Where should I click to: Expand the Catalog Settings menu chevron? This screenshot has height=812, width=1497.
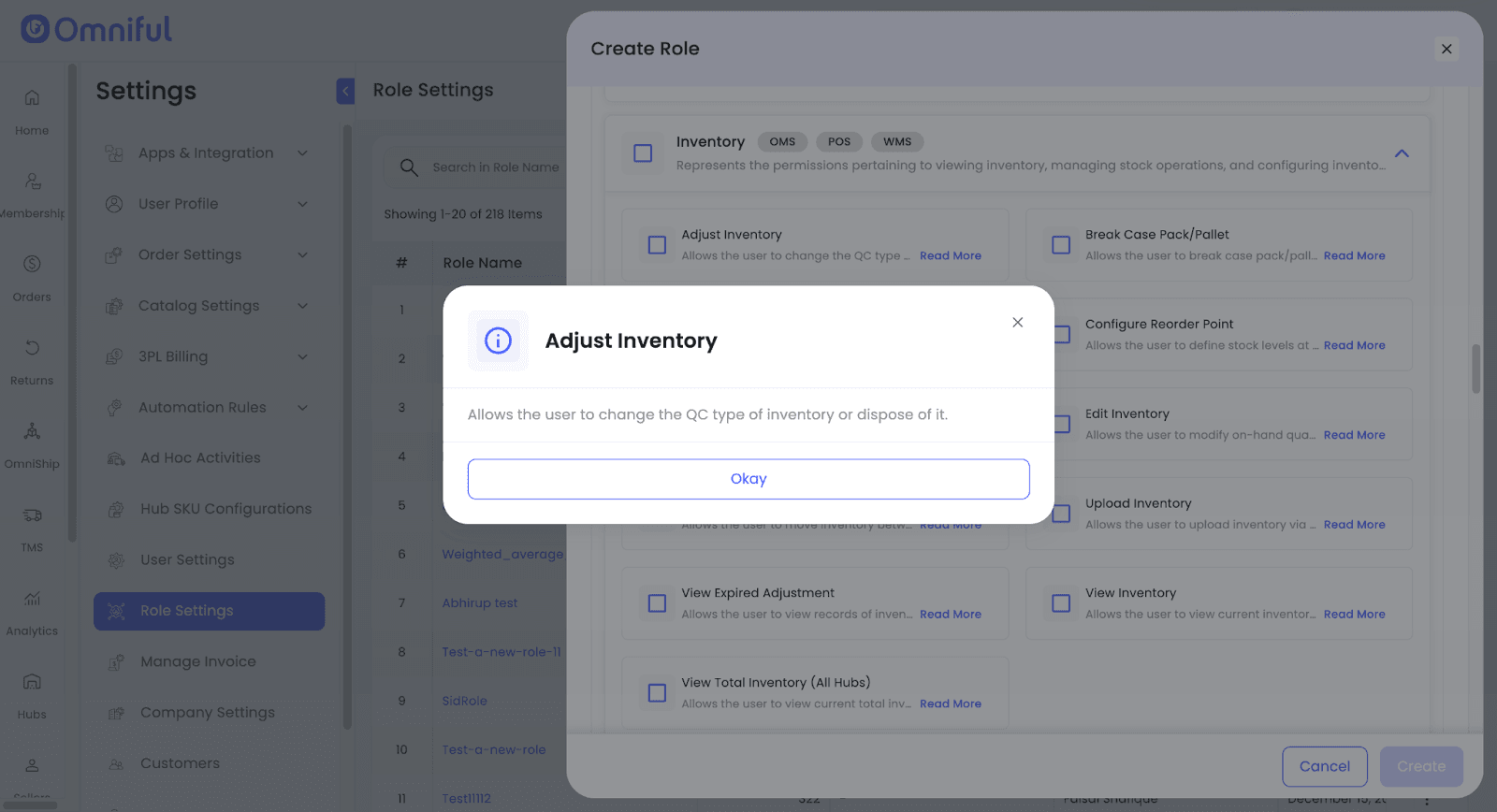(x=302, y=306)
